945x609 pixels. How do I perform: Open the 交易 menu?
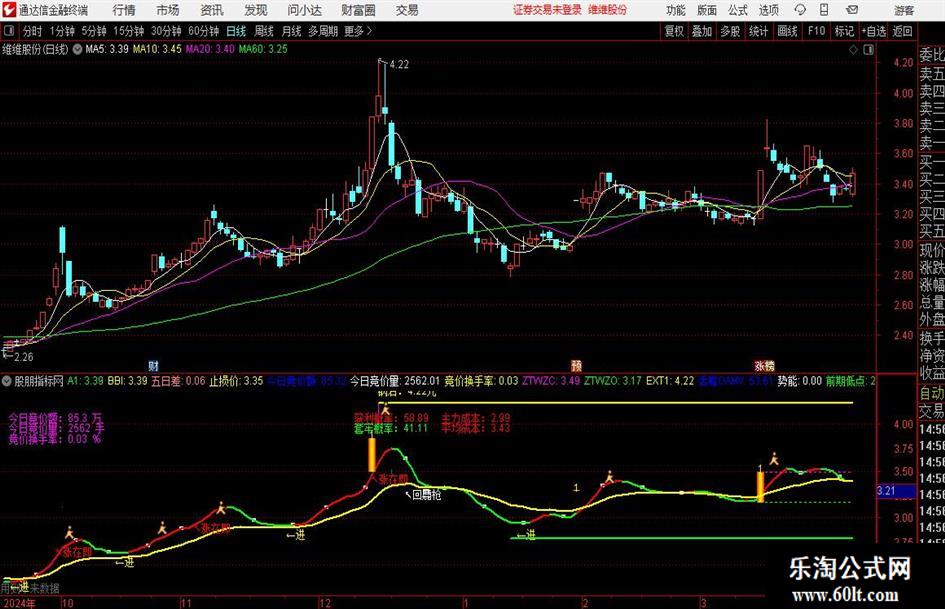coord(407,10)
